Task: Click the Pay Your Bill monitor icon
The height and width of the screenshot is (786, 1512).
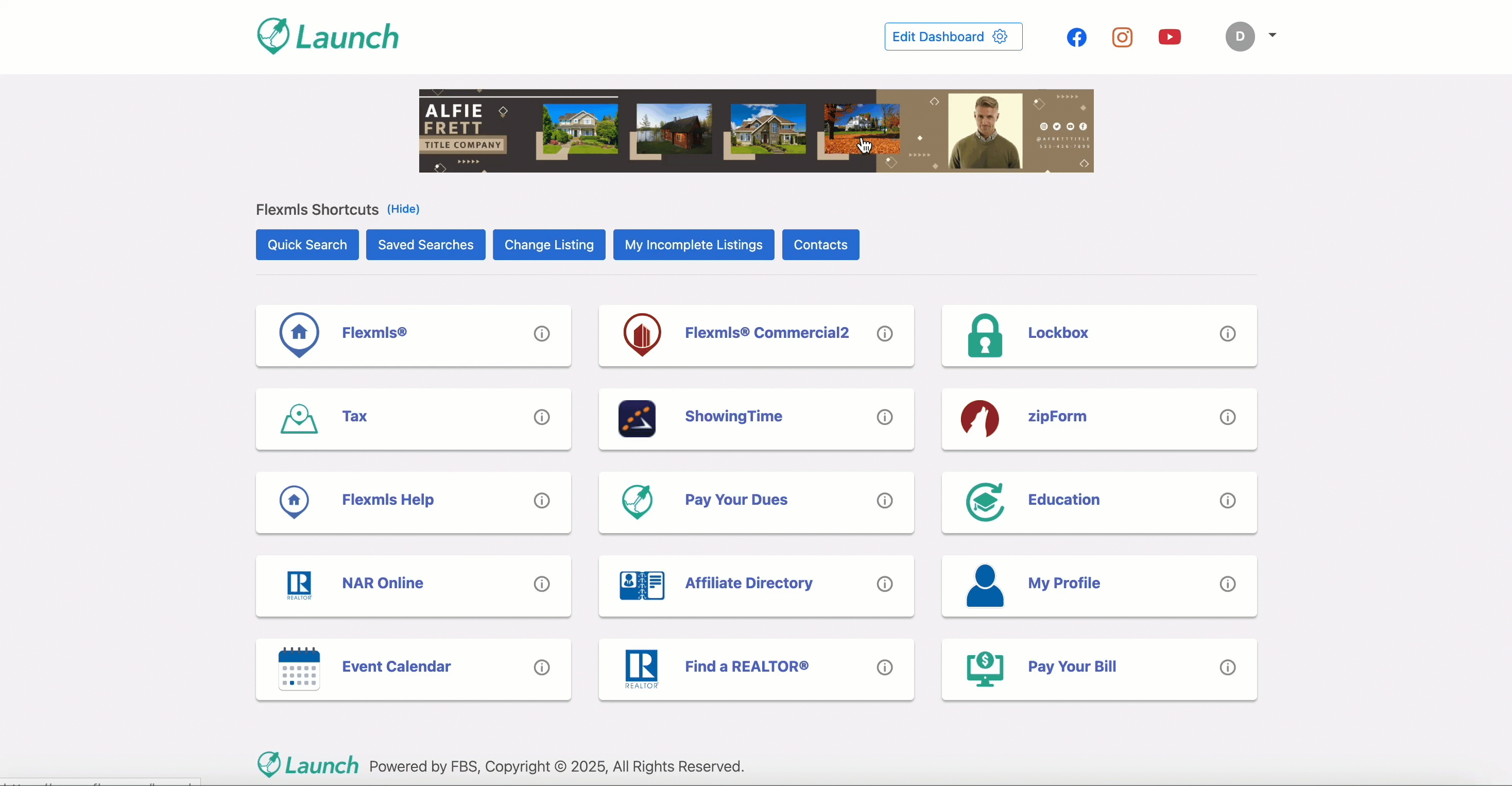Action: pos(985,669)
